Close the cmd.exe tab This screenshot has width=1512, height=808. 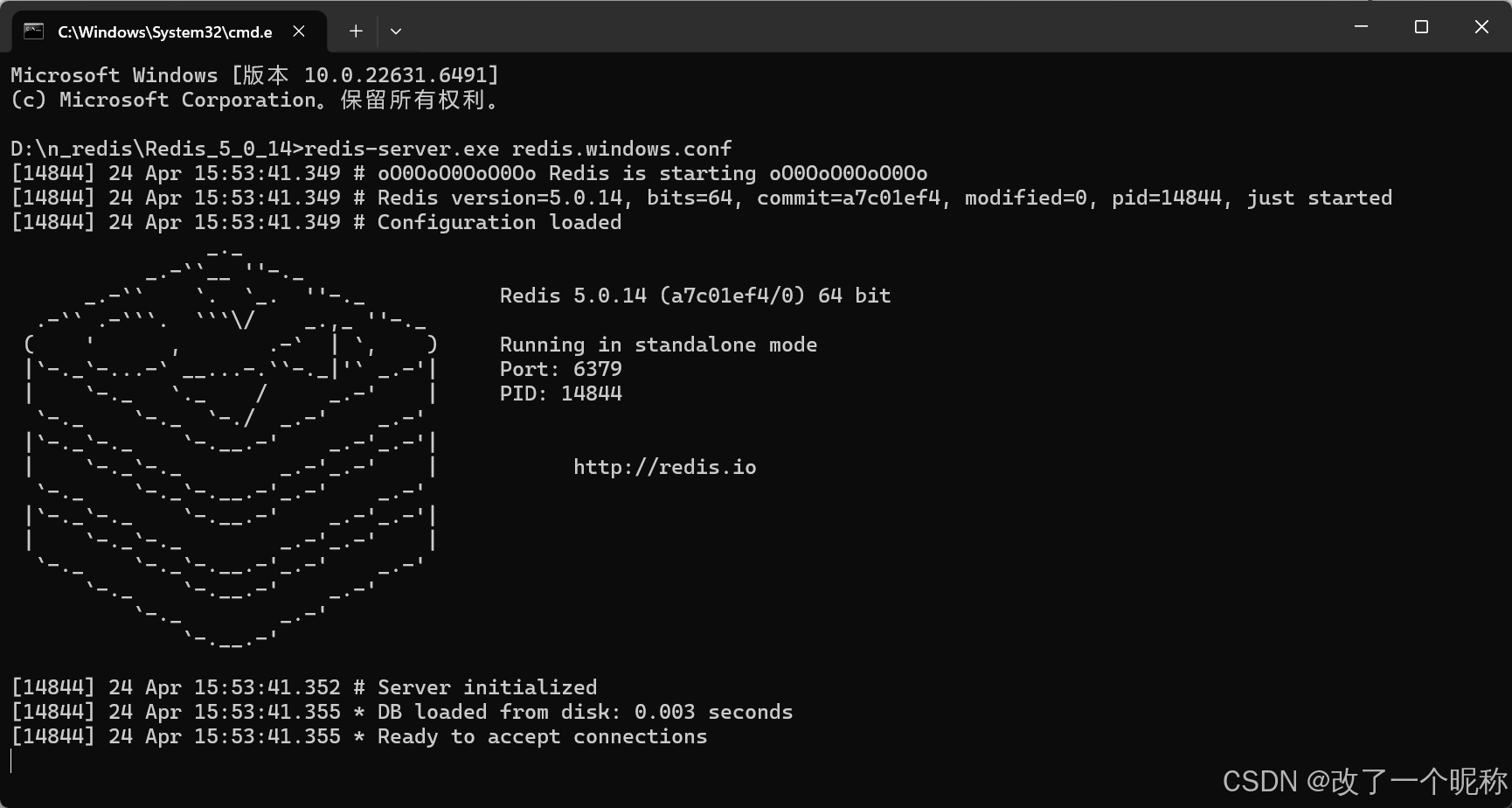click(299, 31)
